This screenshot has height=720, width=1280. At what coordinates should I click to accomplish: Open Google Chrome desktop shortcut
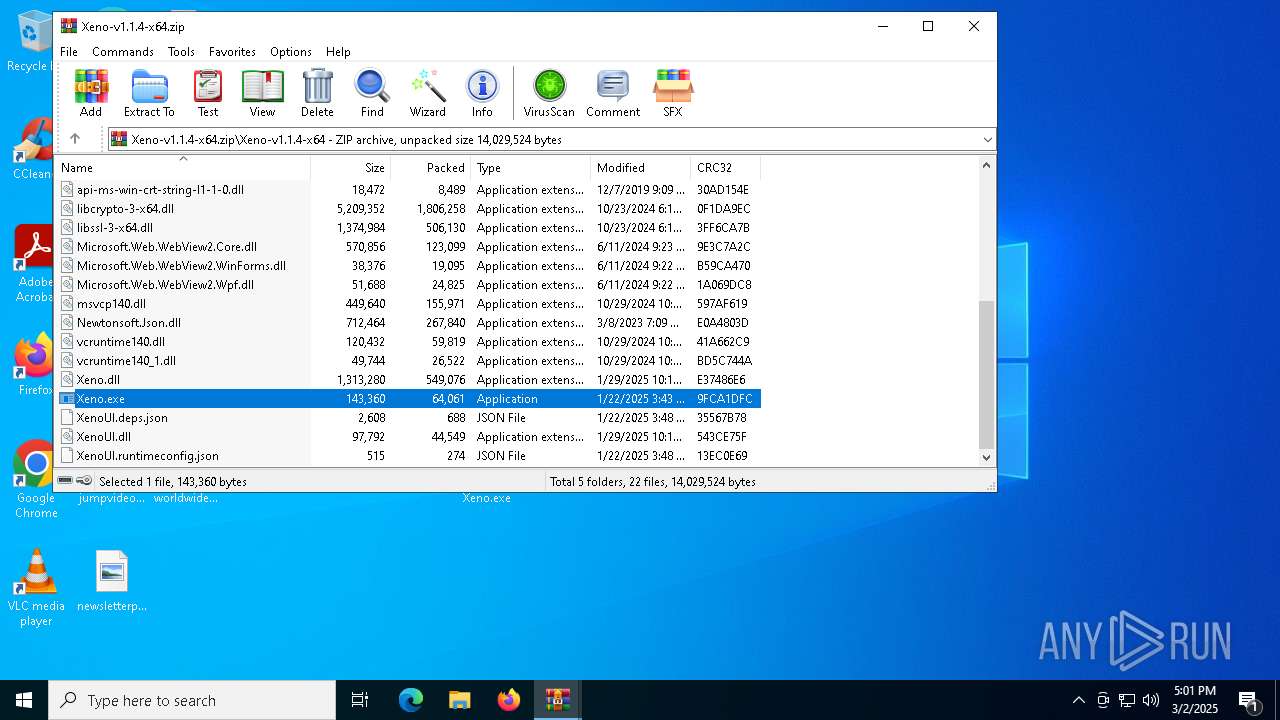point(36,479)
